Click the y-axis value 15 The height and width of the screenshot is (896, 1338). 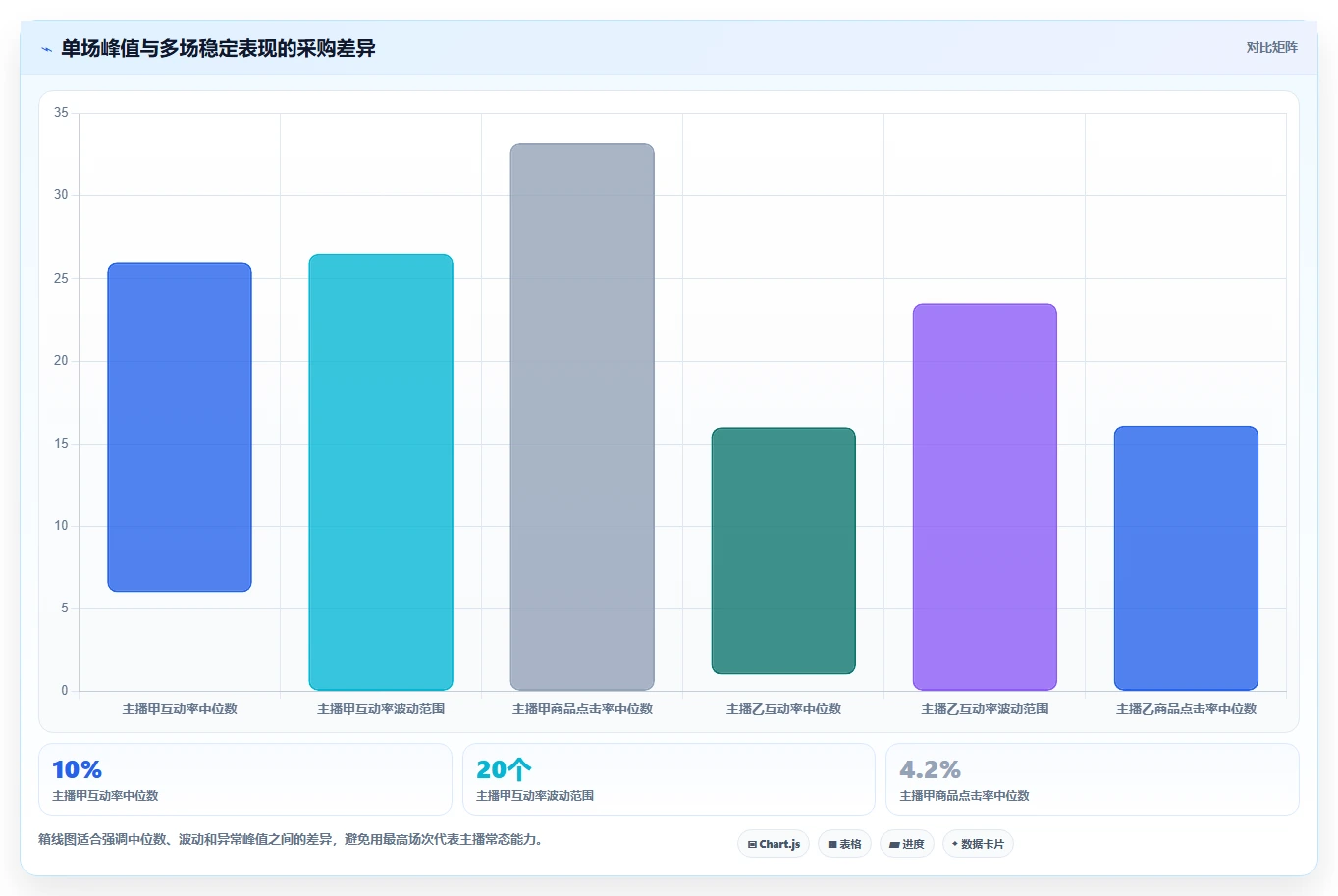click(61, 444)
